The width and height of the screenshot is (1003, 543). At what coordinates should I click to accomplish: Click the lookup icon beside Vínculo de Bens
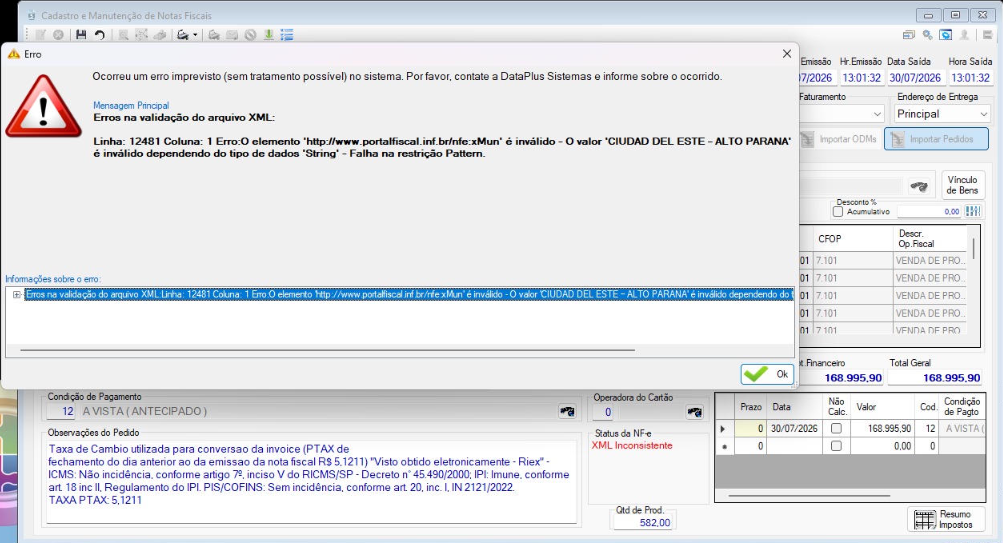(919, 186)
